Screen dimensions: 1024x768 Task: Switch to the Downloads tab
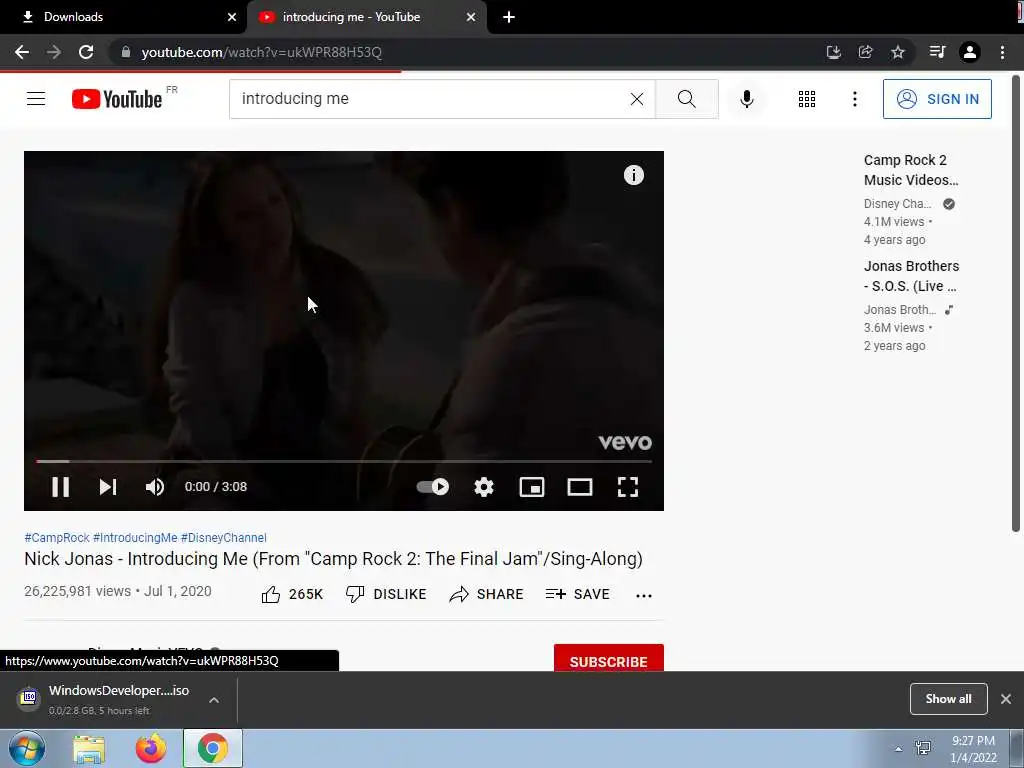point(123,17)
